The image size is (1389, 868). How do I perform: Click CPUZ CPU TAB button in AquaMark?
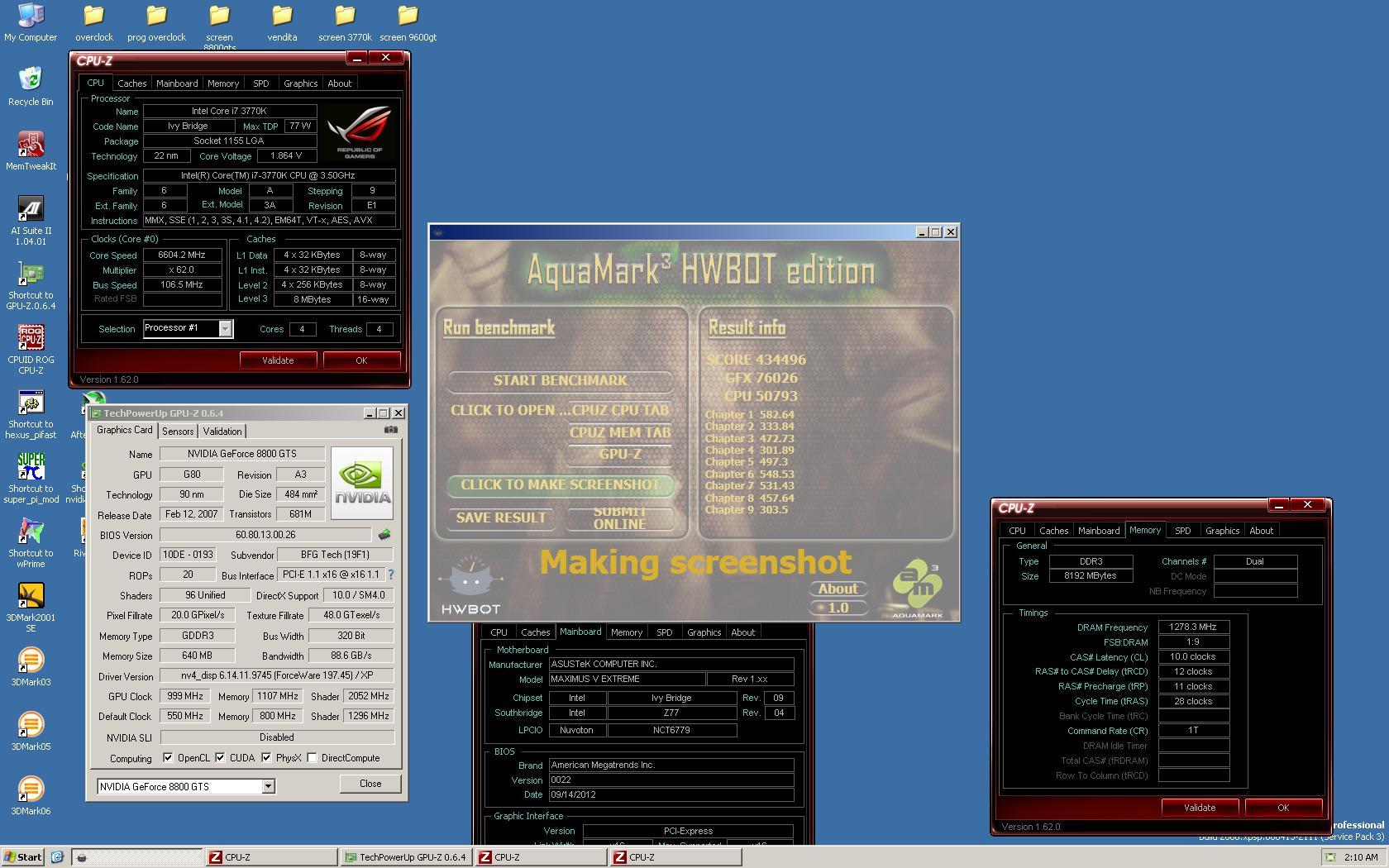(x=619, y=410)
